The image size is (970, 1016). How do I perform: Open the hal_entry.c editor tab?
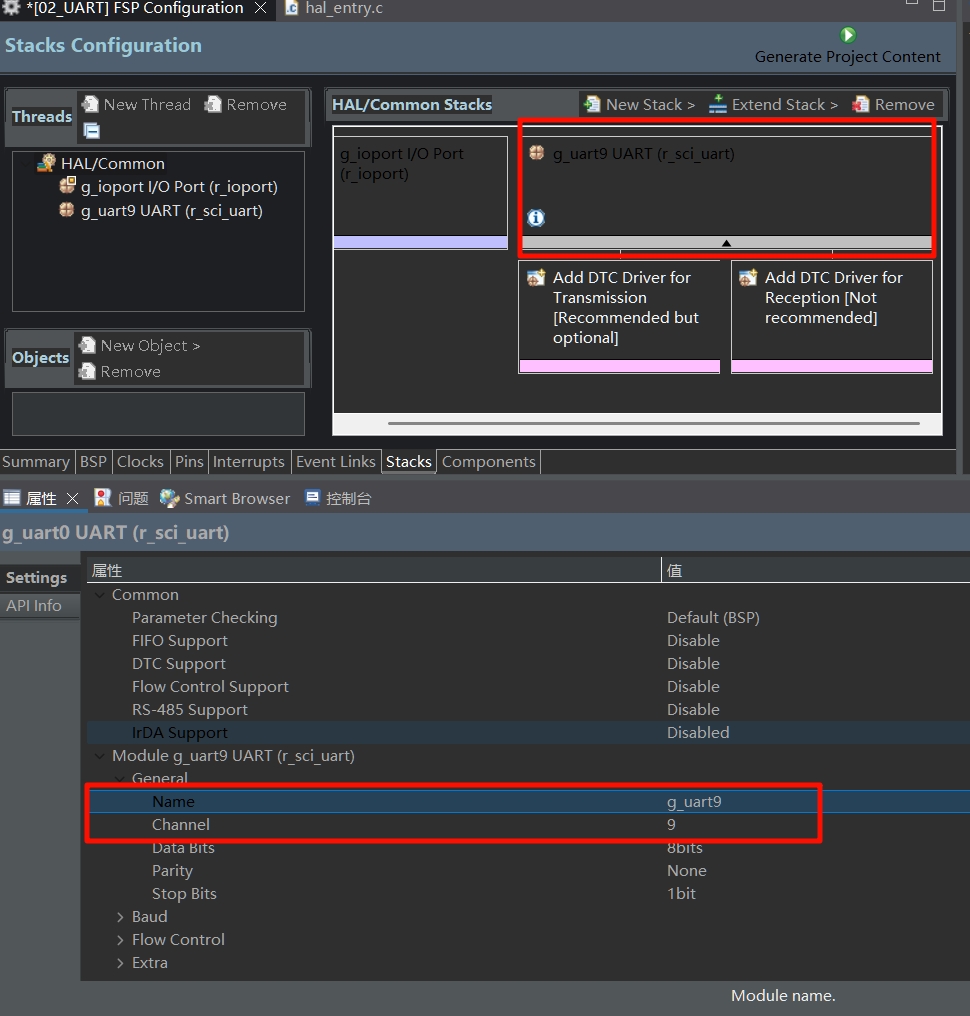343,9
